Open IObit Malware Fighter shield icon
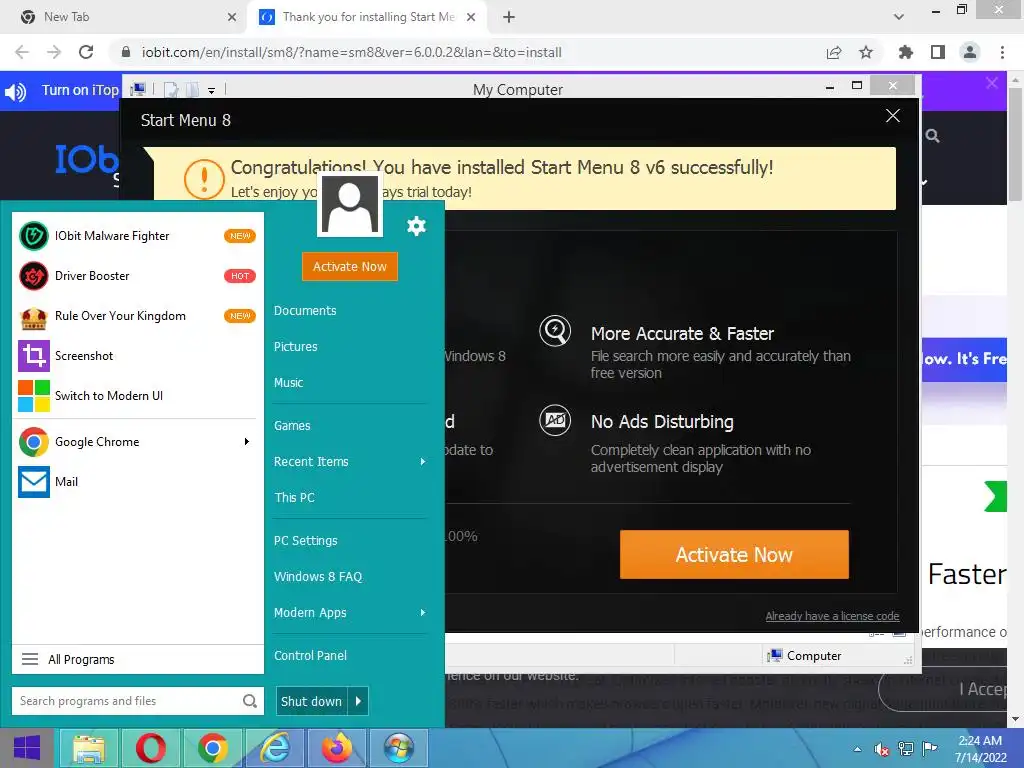Viewport: 1024px width, 768px height. 33,236
